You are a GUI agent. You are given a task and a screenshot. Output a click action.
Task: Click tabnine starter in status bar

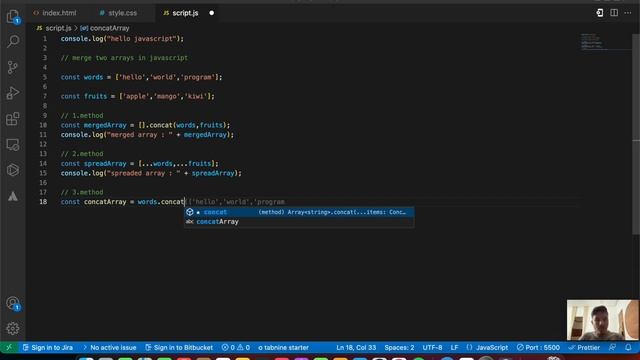[x=283, y=347]
